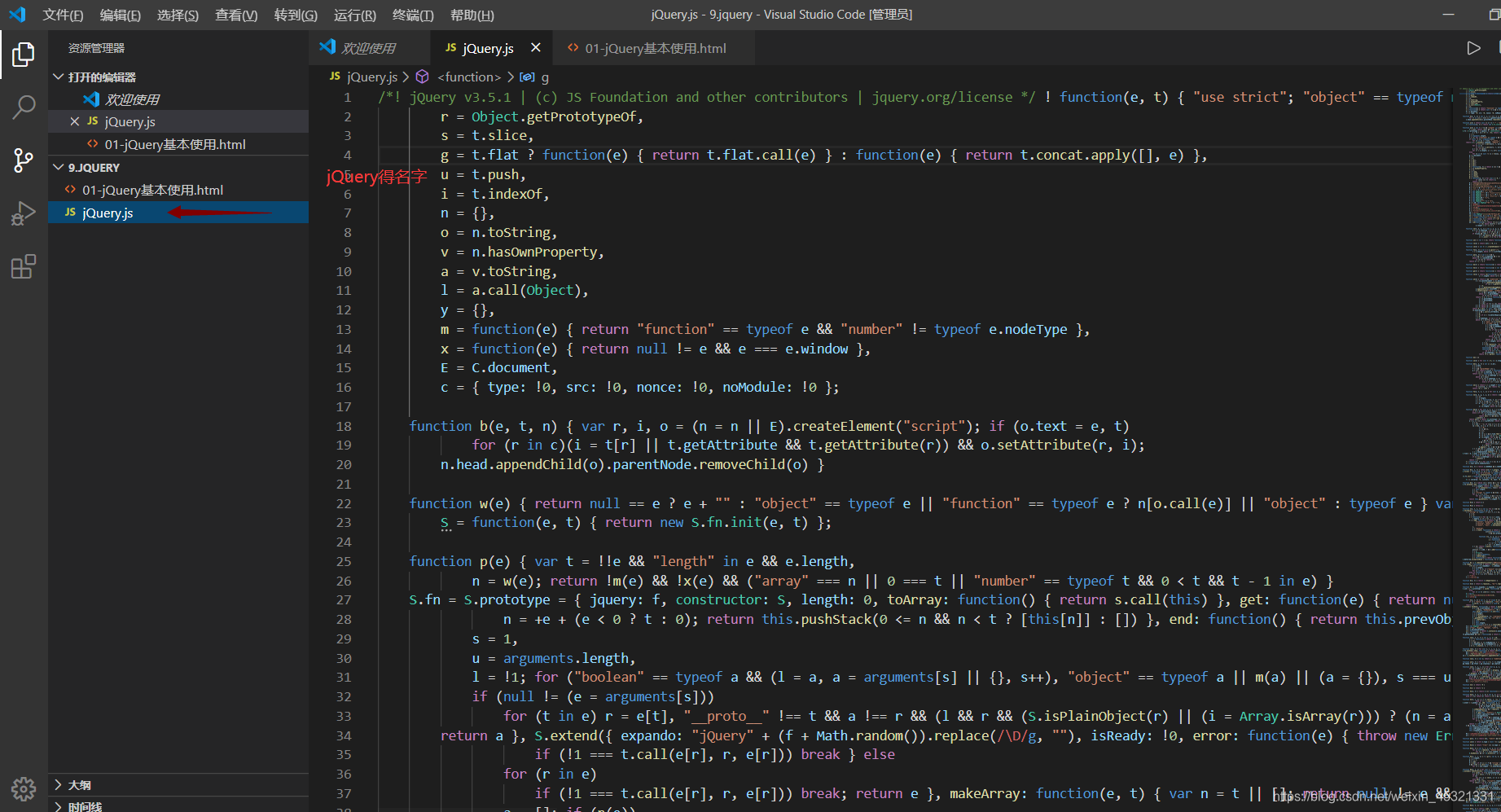Viewport: 1501px width, 812px height.
Task: Open the Manage gear settings menu
Action: click(x=24, y=788)
